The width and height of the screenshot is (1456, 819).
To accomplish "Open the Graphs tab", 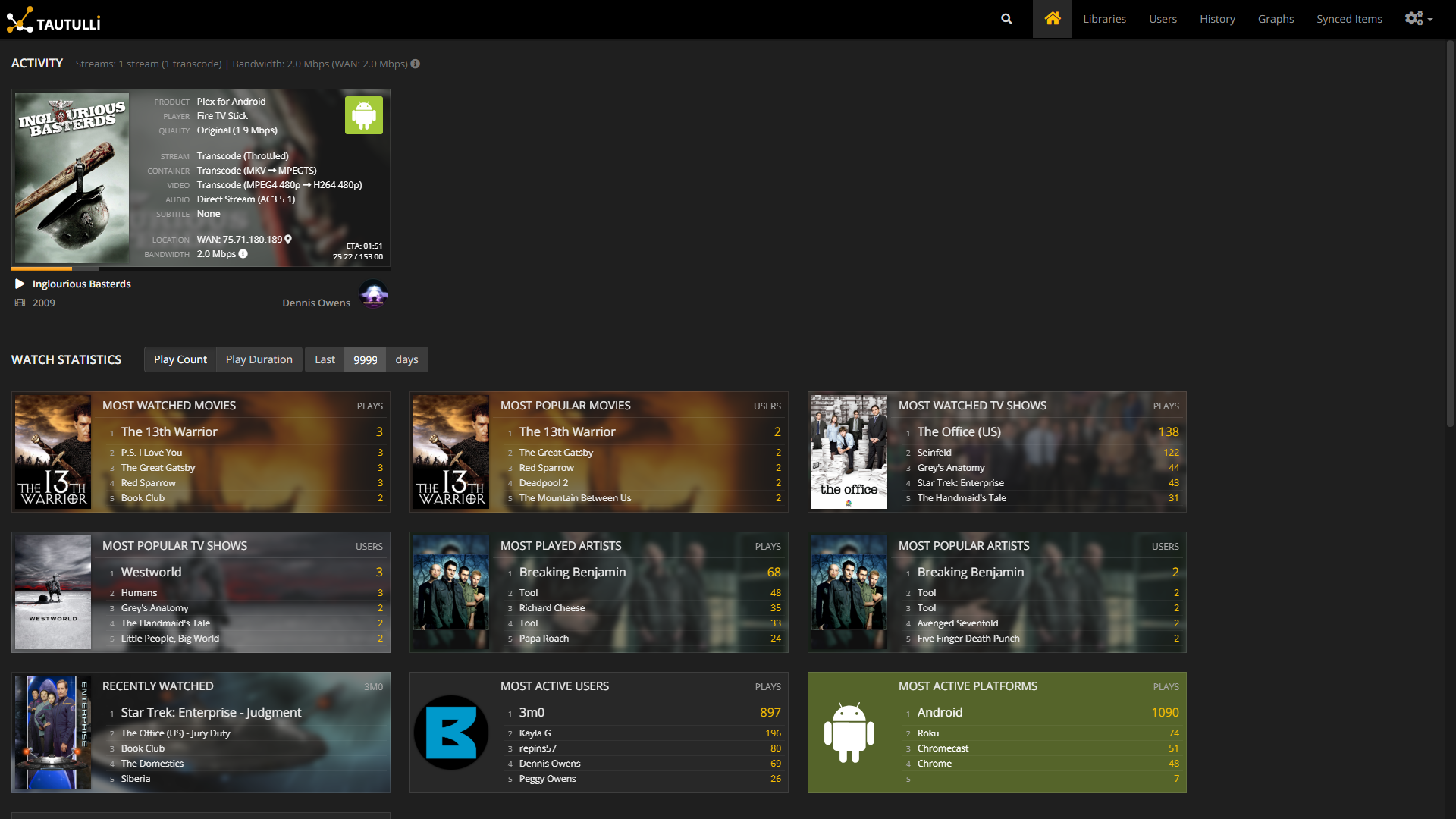I will click(1276, 19).
